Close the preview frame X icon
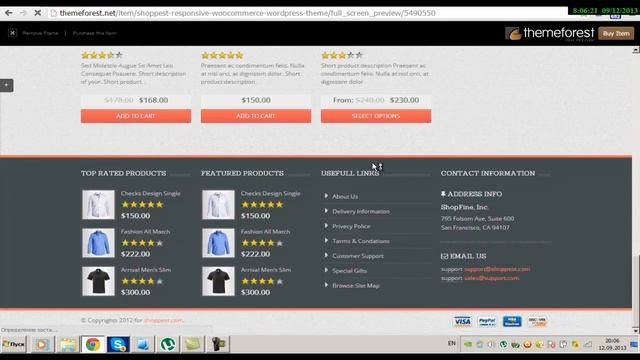The height and width of the screenshot is (360, 640). click(x=12, y=33)
